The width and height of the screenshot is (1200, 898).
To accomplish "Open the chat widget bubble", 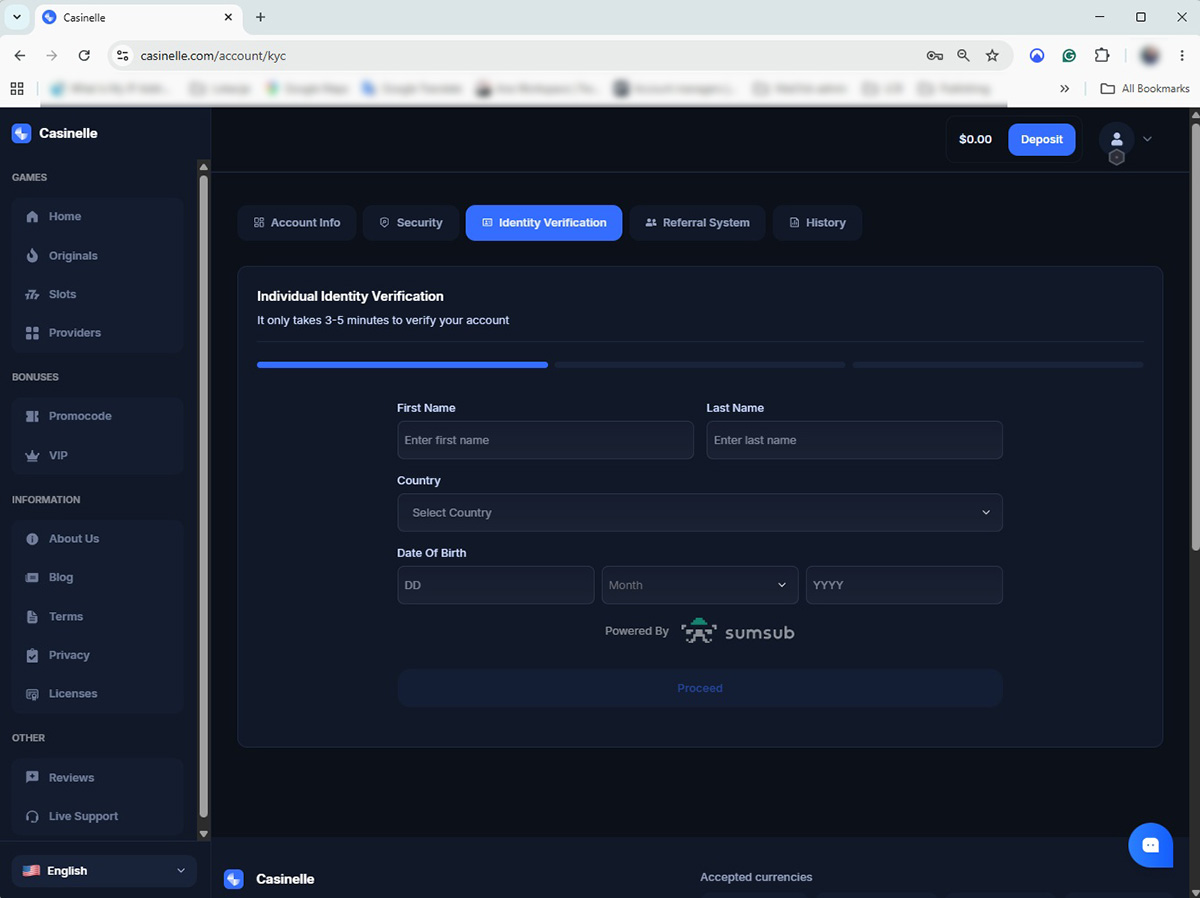I will 1151,845.
